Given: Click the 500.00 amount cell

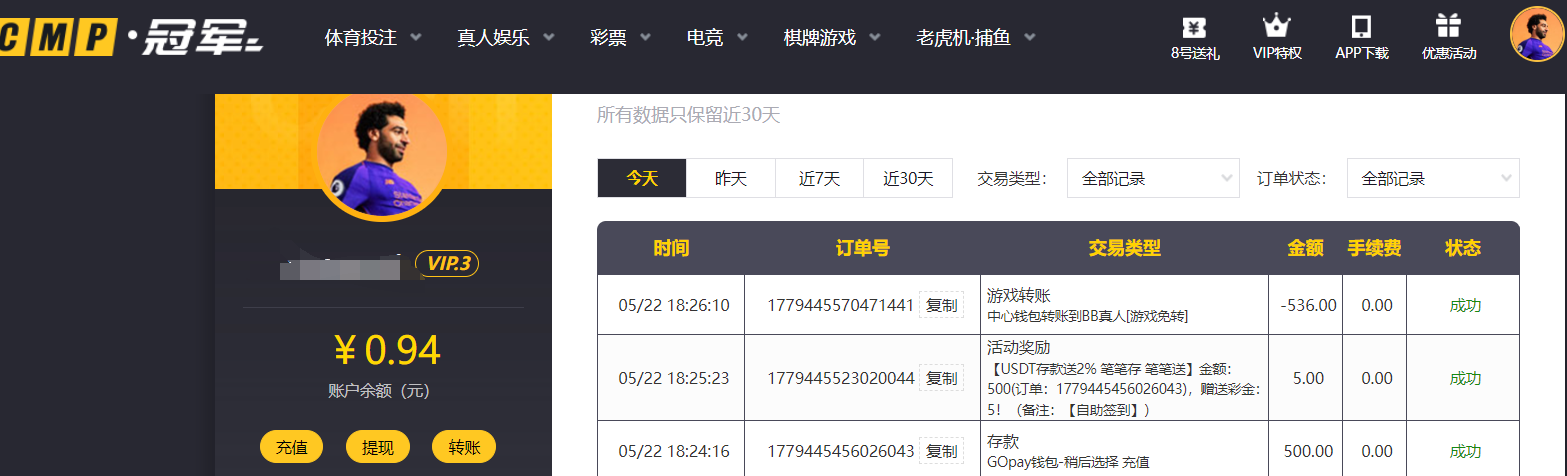Looking at the screenshot, I should coord(1308,451).
